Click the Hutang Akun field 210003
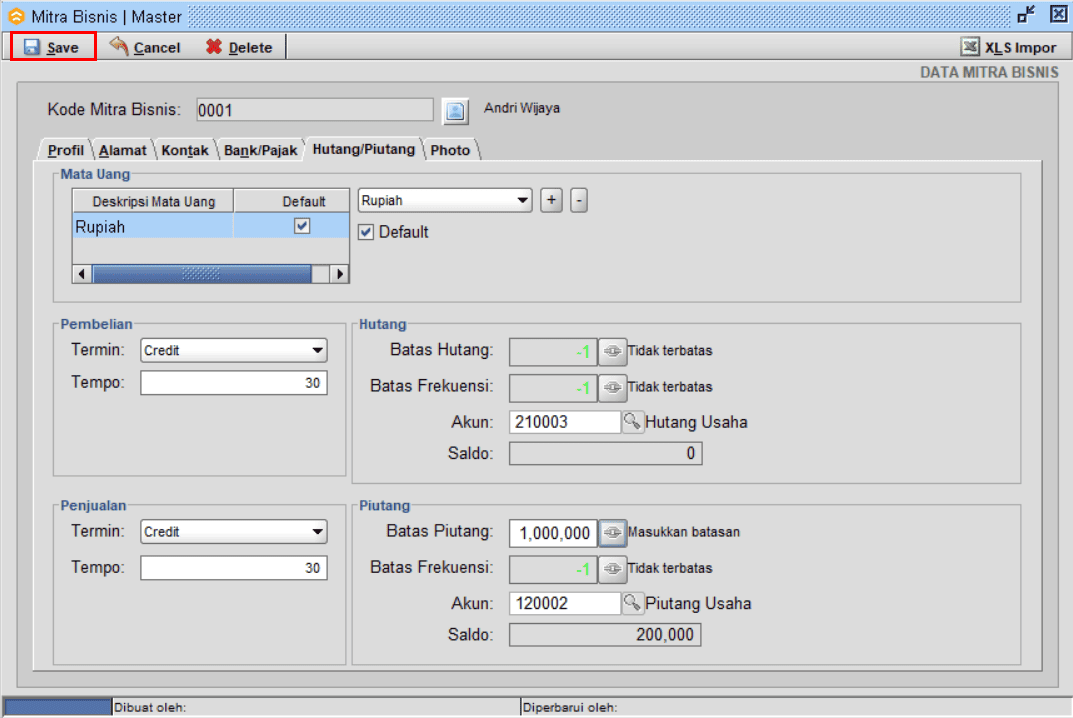 565,422
